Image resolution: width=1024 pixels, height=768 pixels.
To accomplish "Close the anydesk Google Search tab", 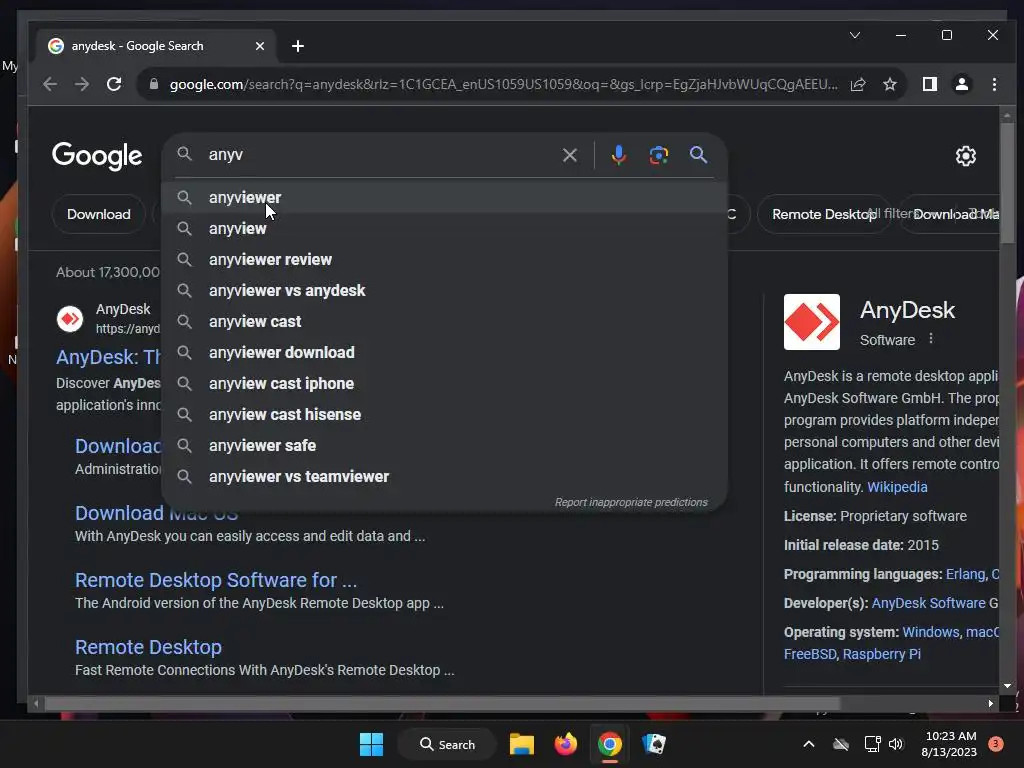I will [260, 46].
